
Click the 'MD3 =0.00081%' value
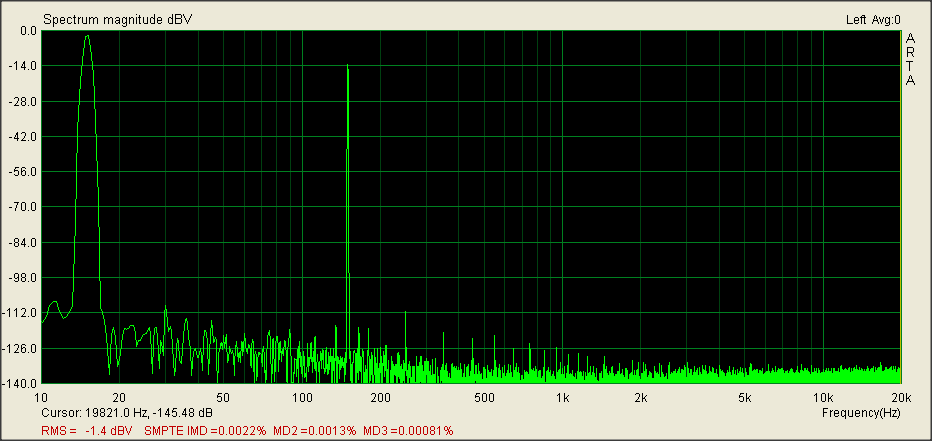[408, 430]
